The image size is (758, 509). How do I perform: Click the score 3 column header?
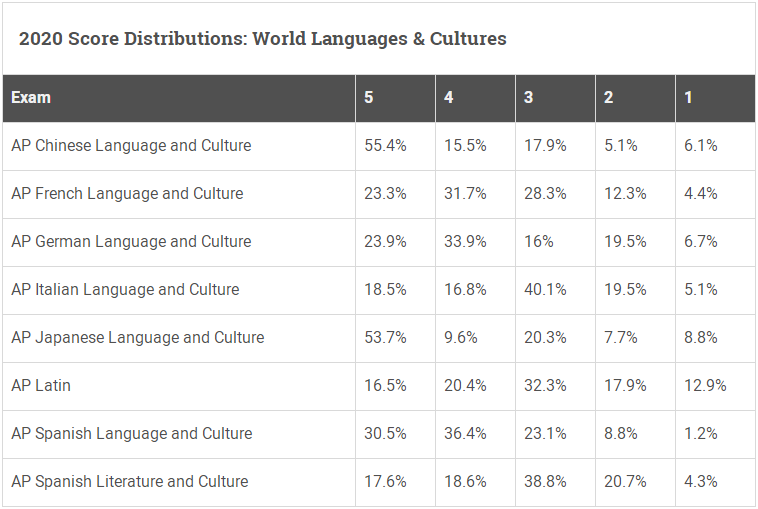(529, 98)
